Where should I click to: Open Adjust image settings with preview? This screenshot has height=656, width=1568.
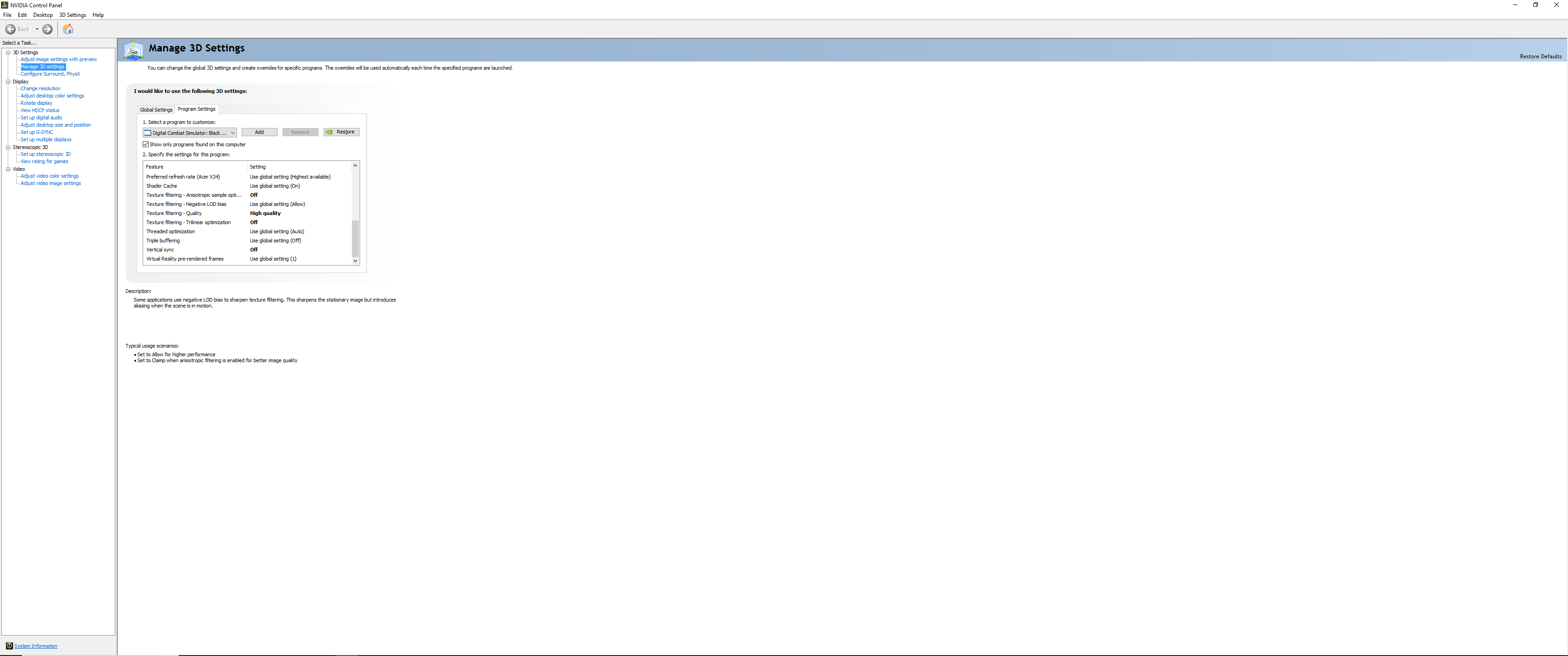[58, 60]
